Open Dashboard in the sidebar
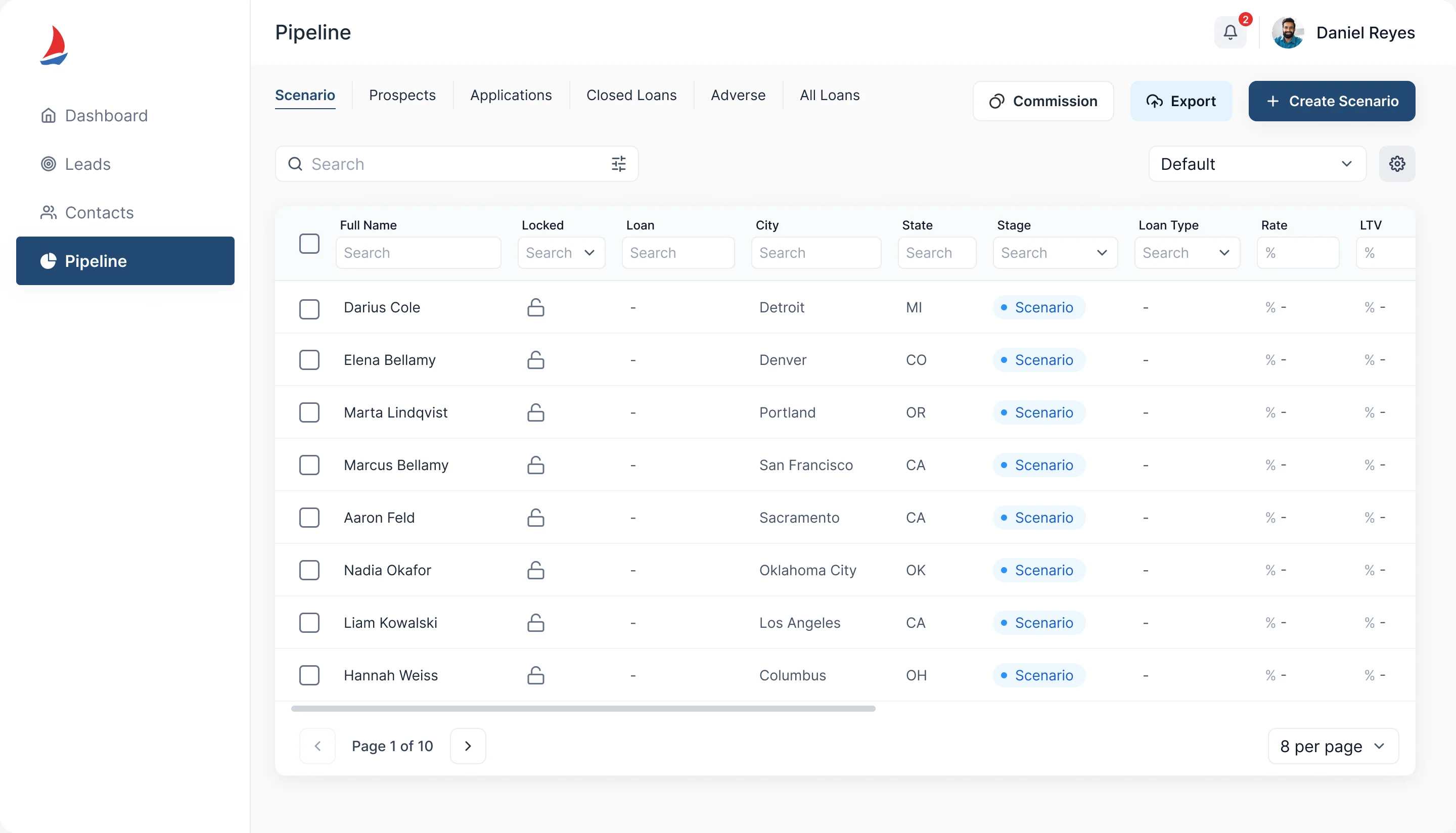The image size is (1456, 833). [x=125, y=116]
